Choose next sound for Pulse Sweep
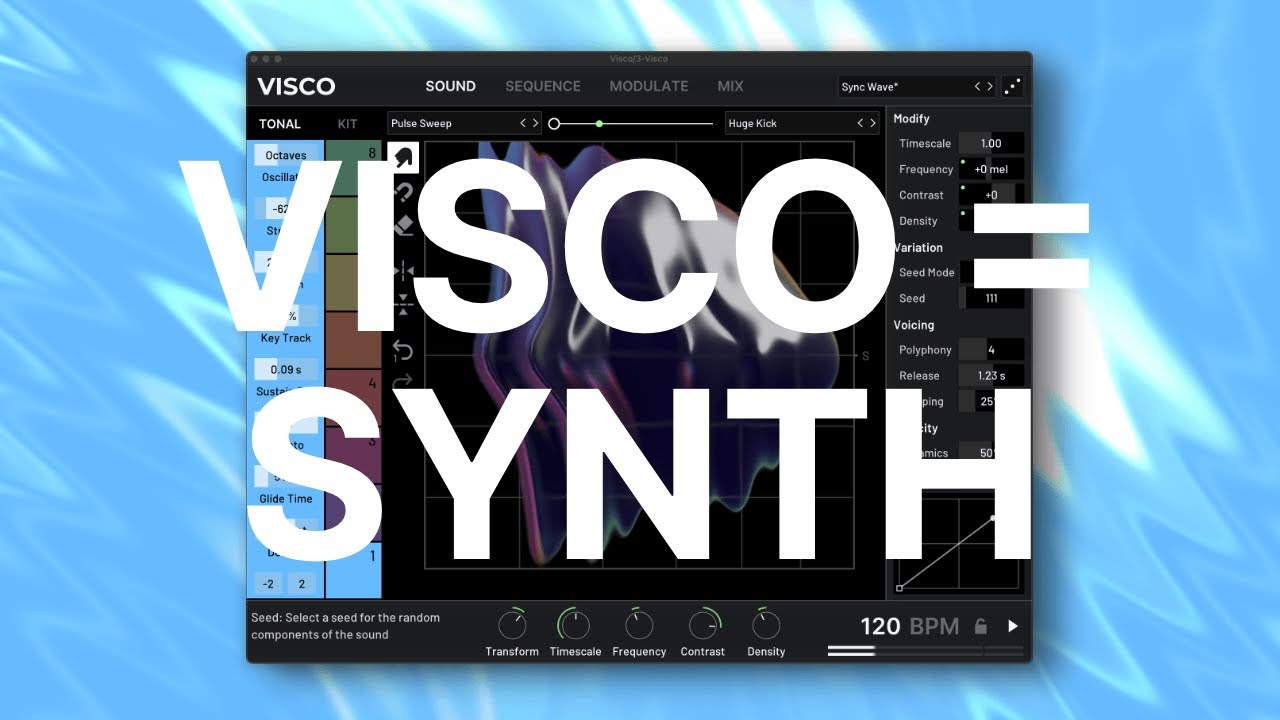The image size is (1280, 720). pos(535,124)
